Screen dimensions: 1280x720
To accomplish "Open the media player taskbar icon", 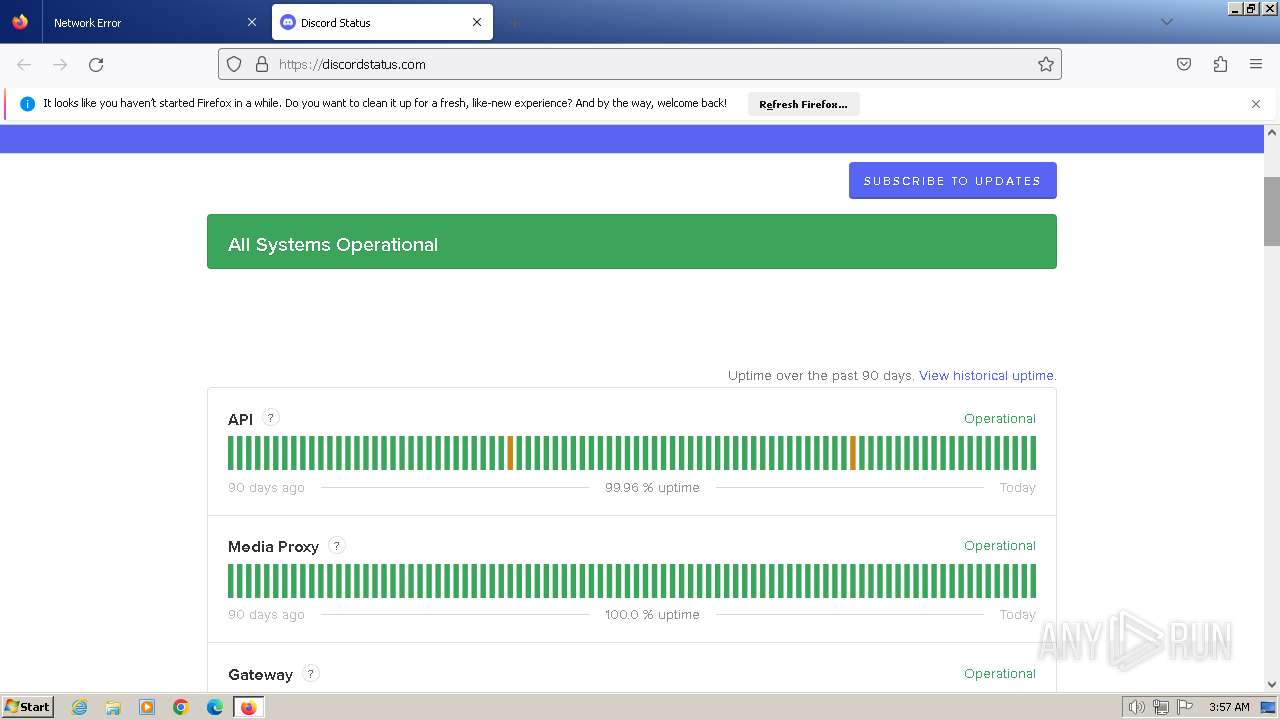I will click(147, 707).
